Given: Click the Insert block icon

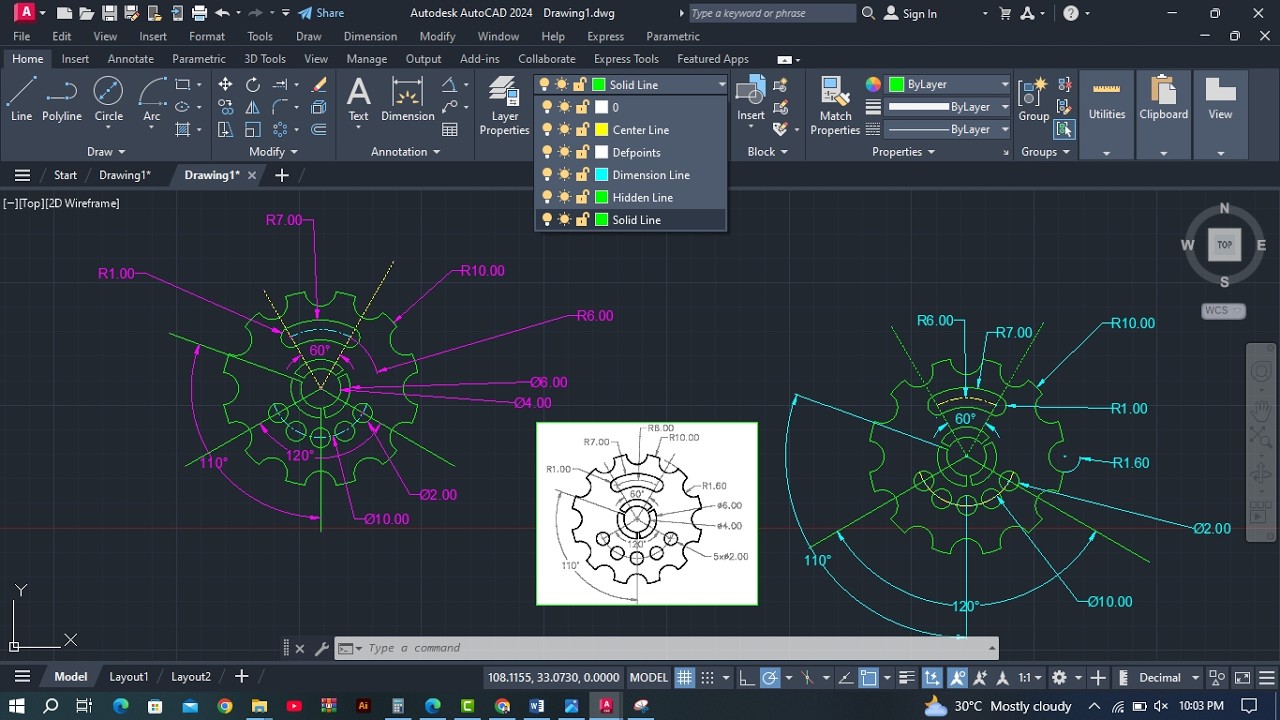Looking at the screenshot, I should pos(751,99).
